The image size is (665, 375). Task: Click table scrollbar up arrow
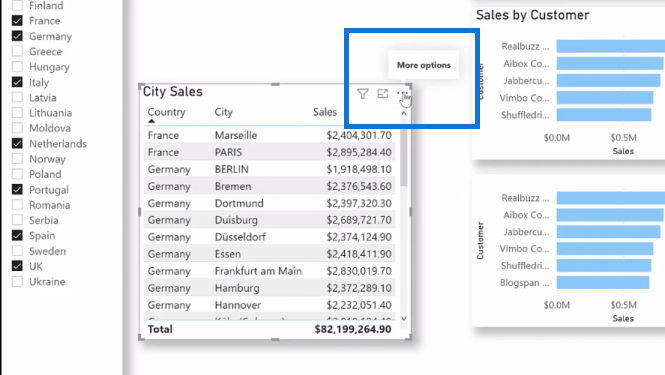click(x=404, y=114)
